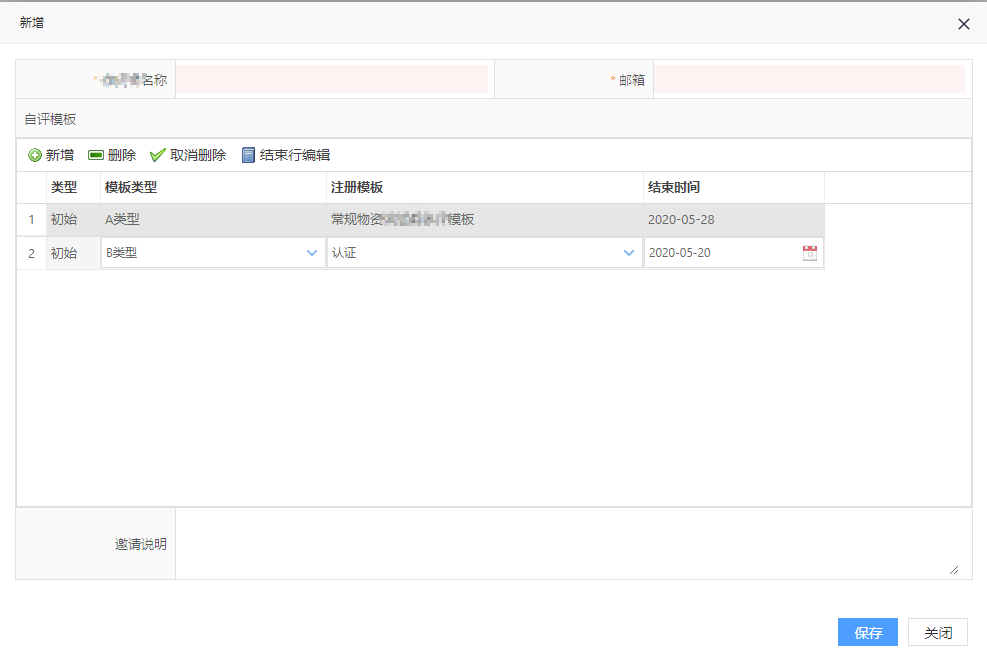Click the 保存 save button
The image size is (987, 656).
866,632
